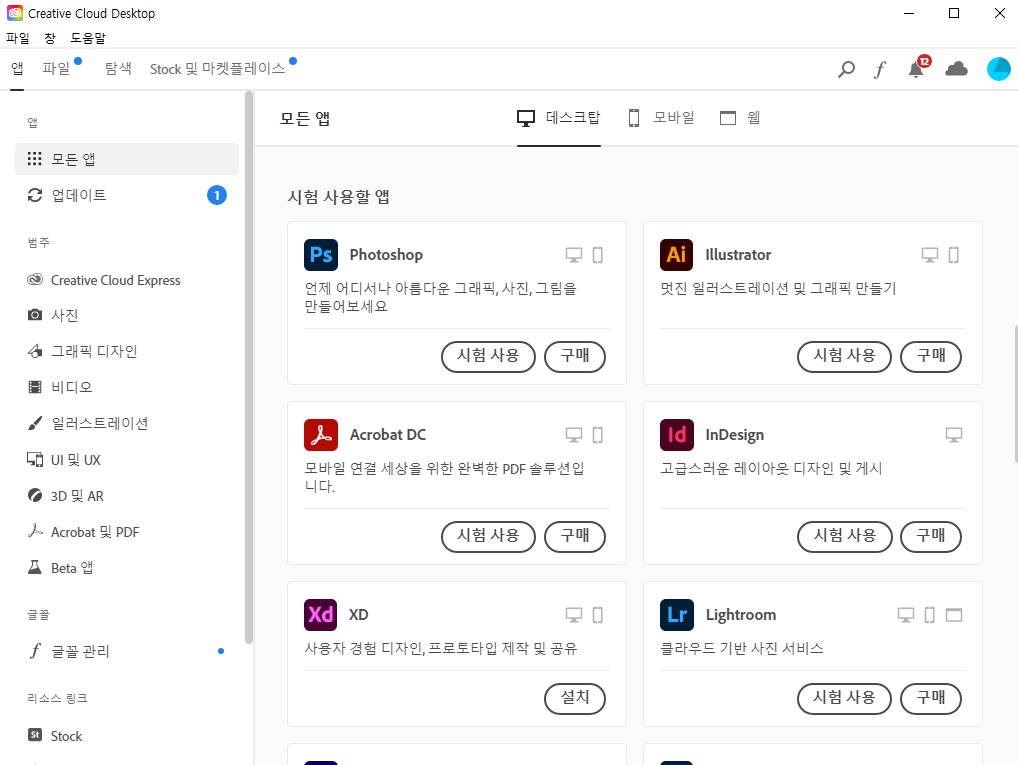Click the main content vertical scrollbar
The image size is (1018, 765).
pos(1015,393)
